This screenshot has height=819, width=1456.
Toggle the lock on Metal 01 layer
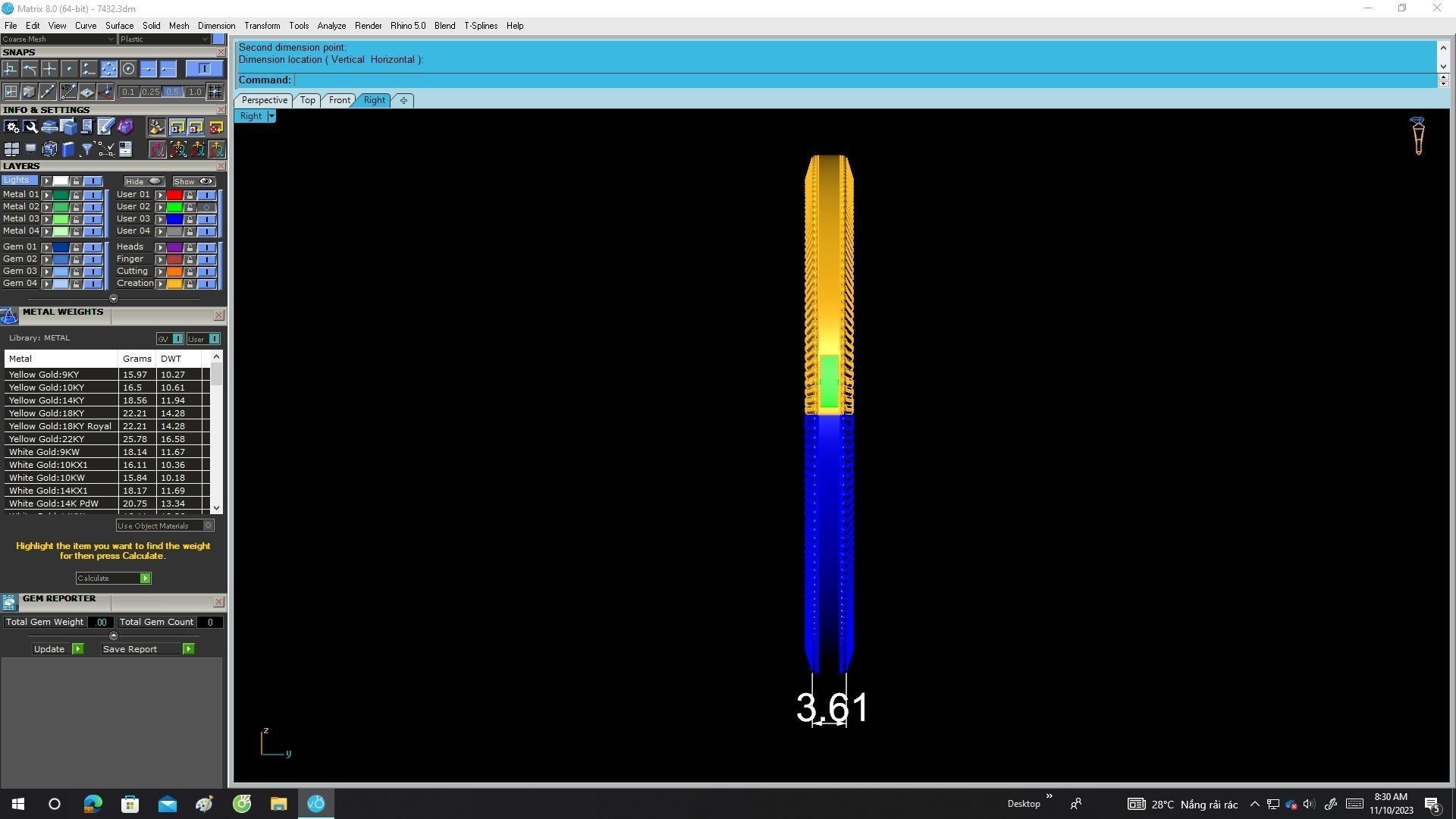[x=76, y=195]
